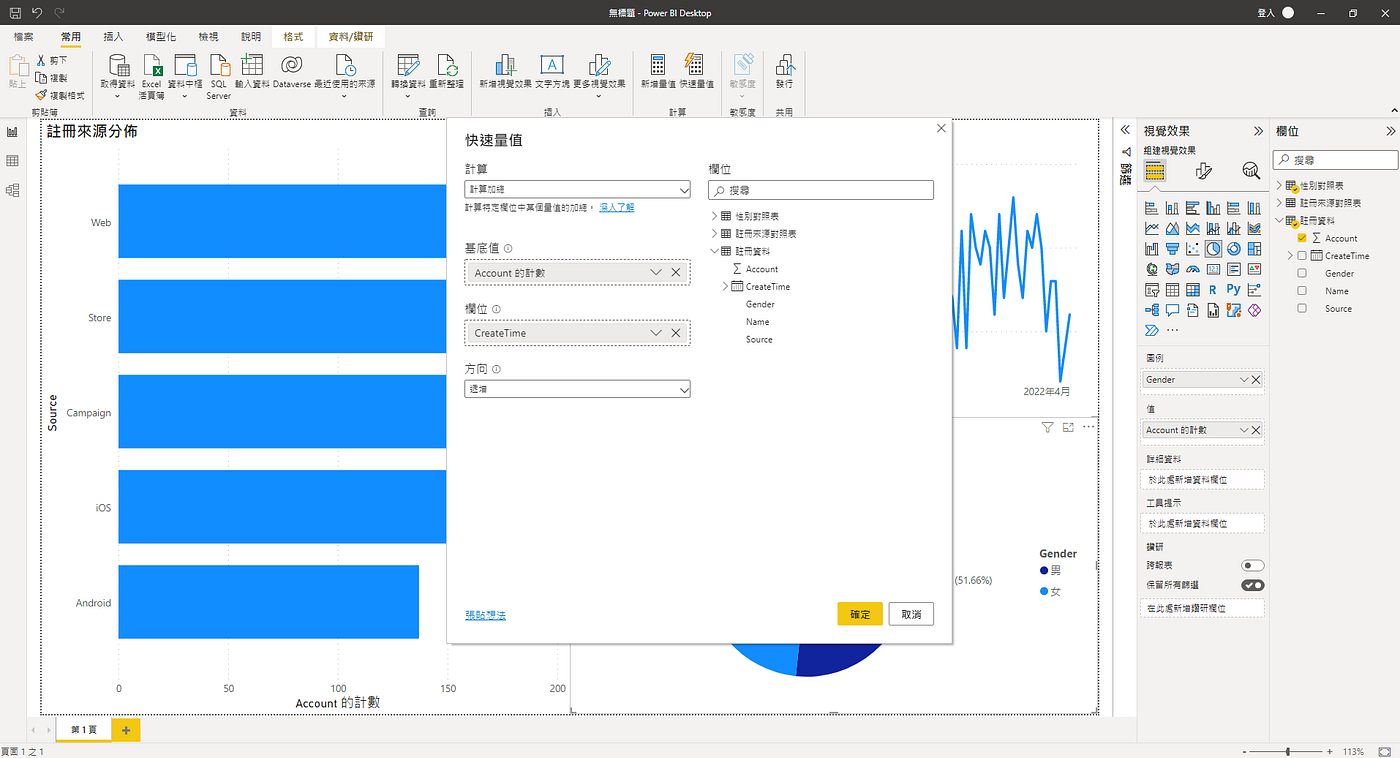1400x758 pixels.
Task: Switch to Report view in left sidebar
Action: tap(13, 132)
